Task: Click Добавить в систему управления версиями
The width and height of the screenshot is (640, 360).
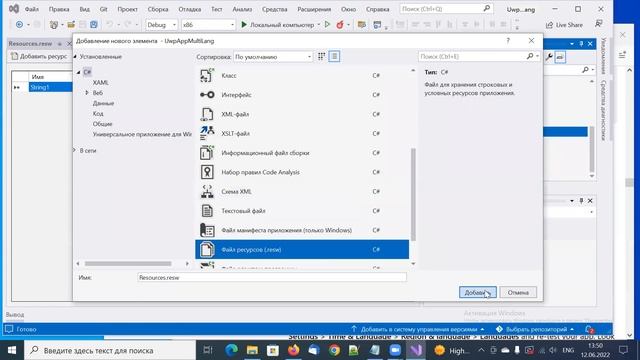Action: click(418, 329)
